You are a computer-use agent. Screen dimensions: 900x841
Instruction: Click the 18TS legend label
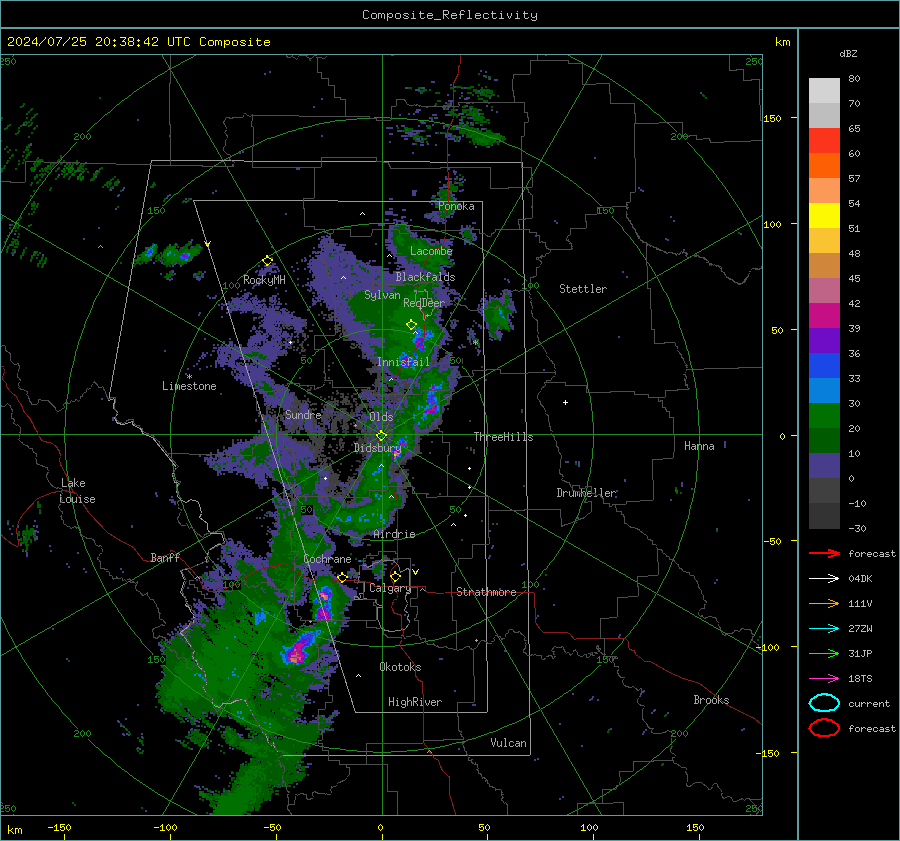click(x=860, y=679)
